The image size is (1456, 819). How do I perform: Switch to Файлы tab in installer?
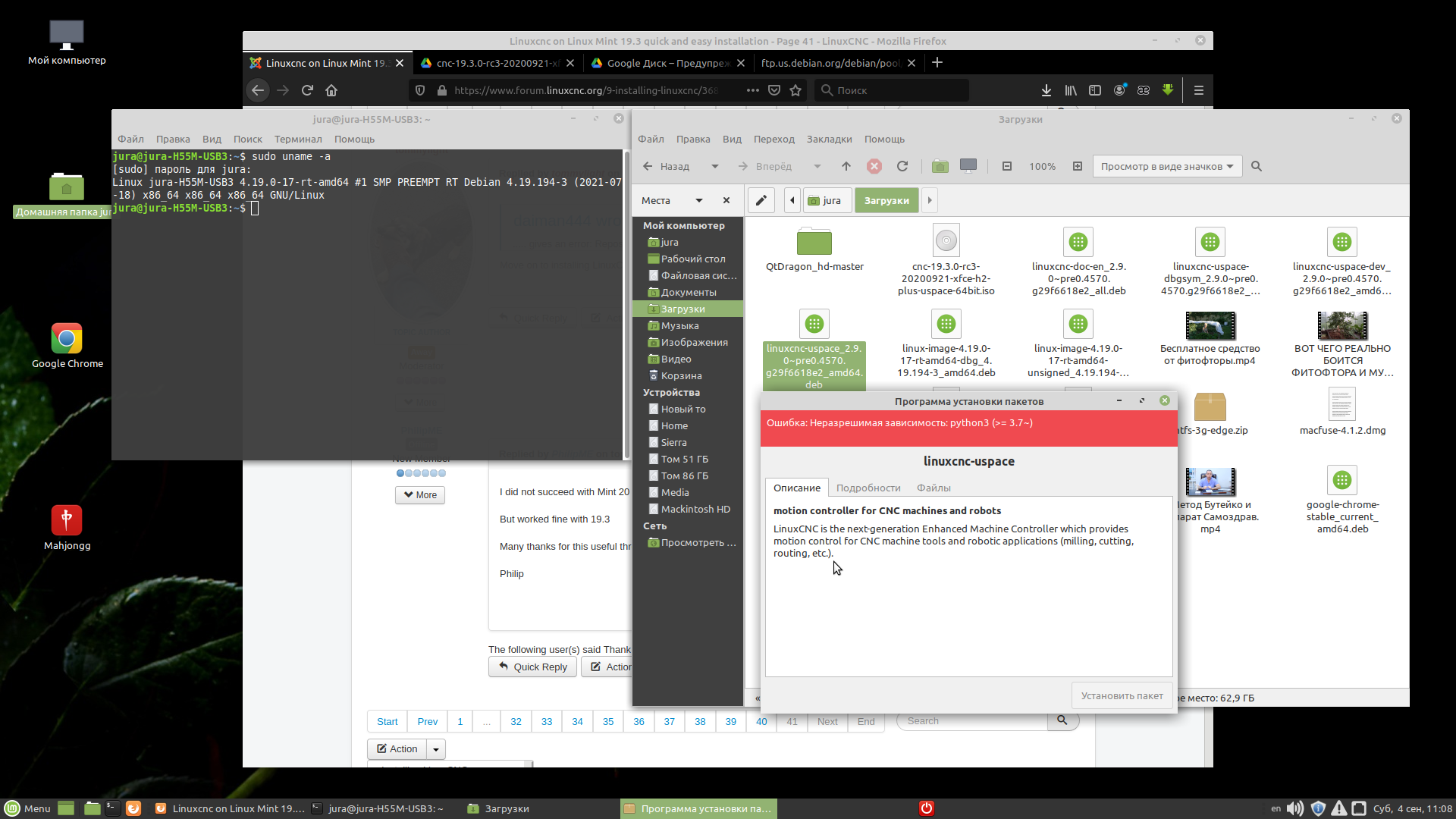pyautogui.click(x=934, y=488)
